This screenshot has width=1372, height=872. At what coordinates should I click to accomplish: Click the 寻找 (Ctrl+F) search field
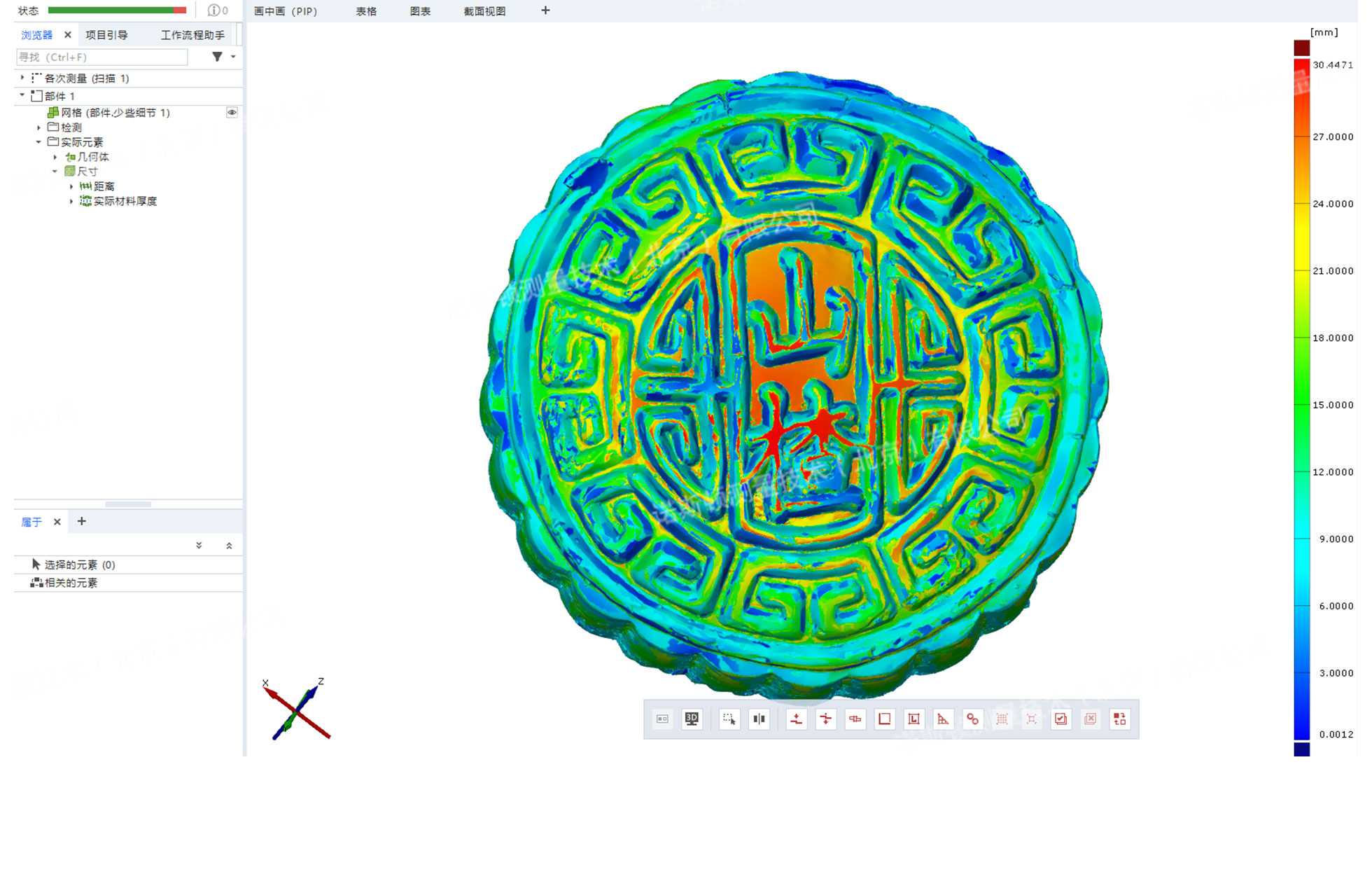tap(102, 57)
